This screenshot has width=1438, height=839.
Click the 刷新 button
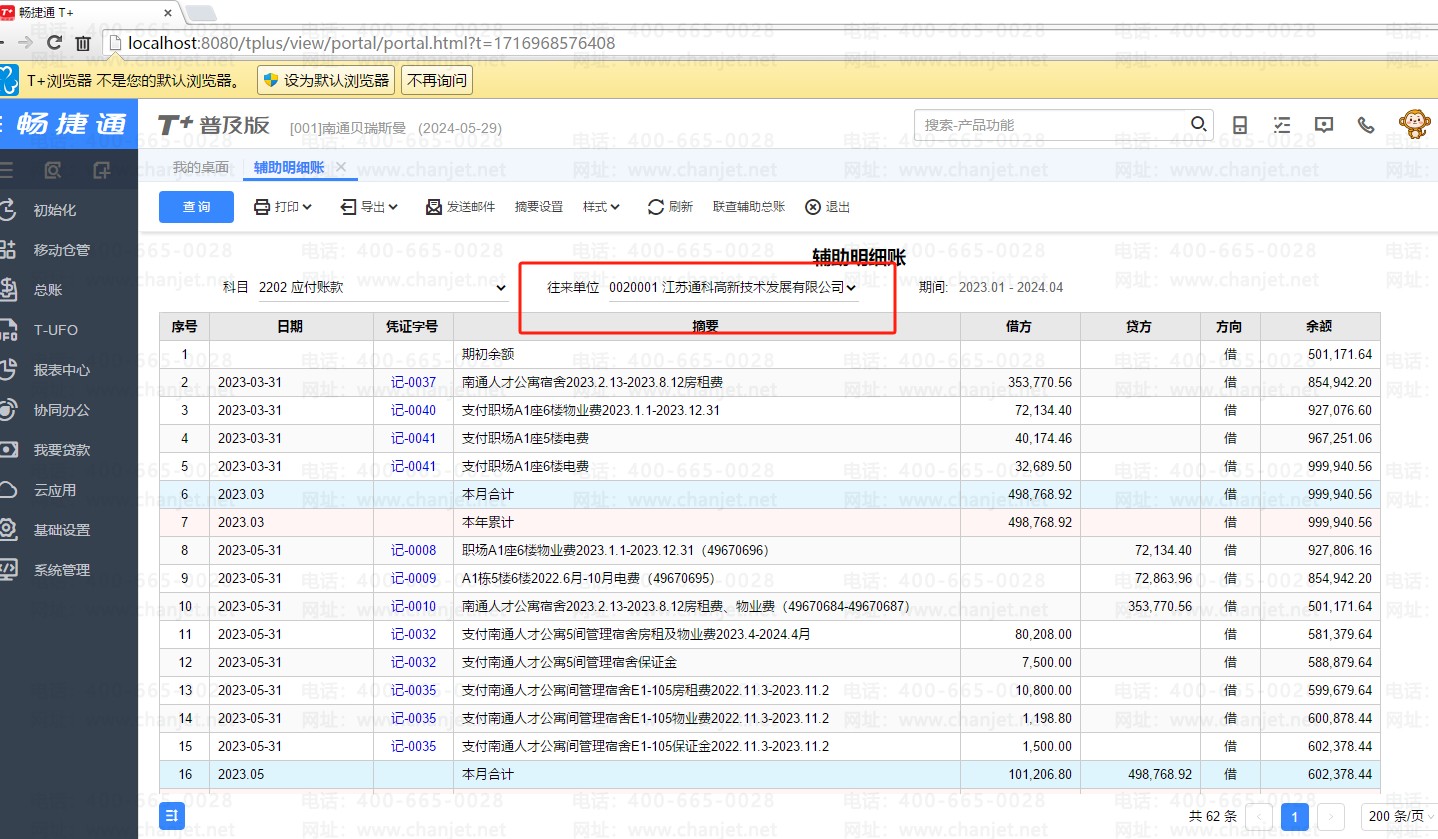[670, 207]
